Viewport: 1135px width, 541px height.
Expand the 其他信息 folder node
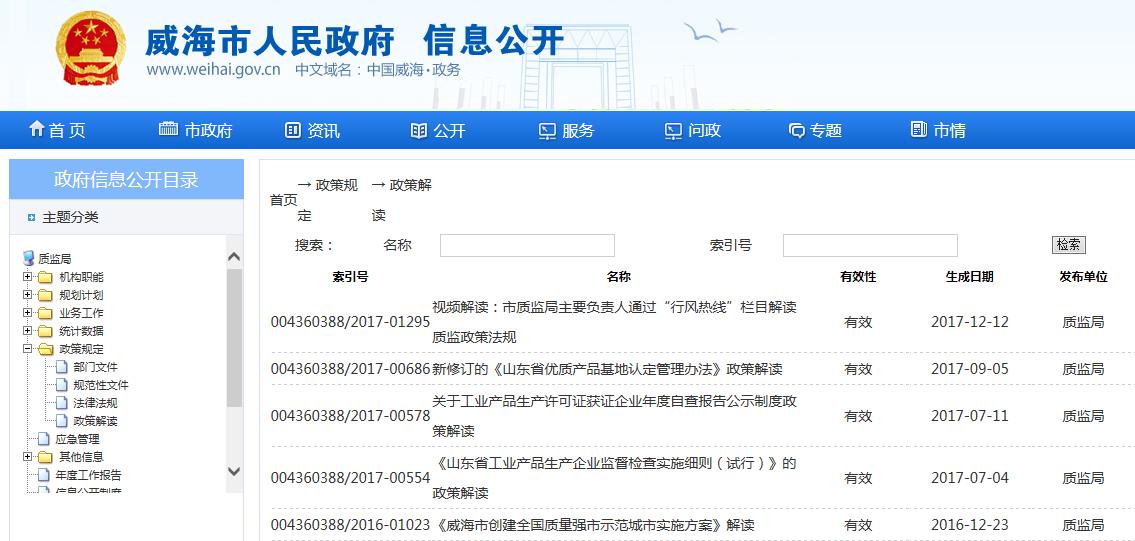click(28, 457)
